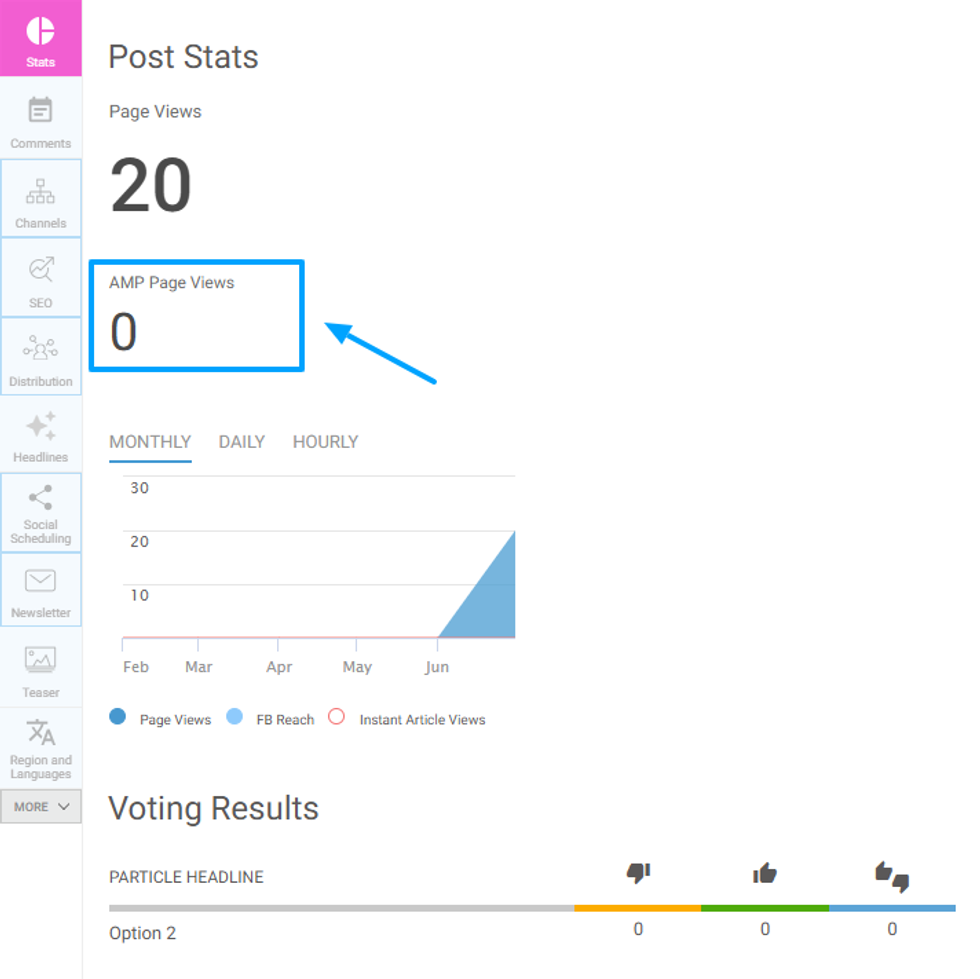This screenshot has height=979, width=980.
Task: Click the AMP Page Views stat box
Action: point(196,316)
